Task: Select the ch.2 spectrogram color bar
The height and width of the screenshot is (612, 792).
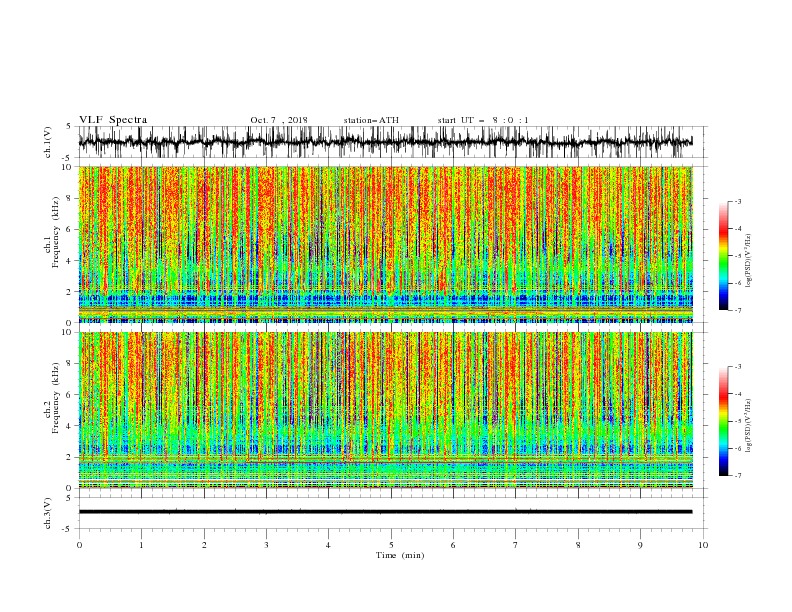Action: (x=723, y=421)
